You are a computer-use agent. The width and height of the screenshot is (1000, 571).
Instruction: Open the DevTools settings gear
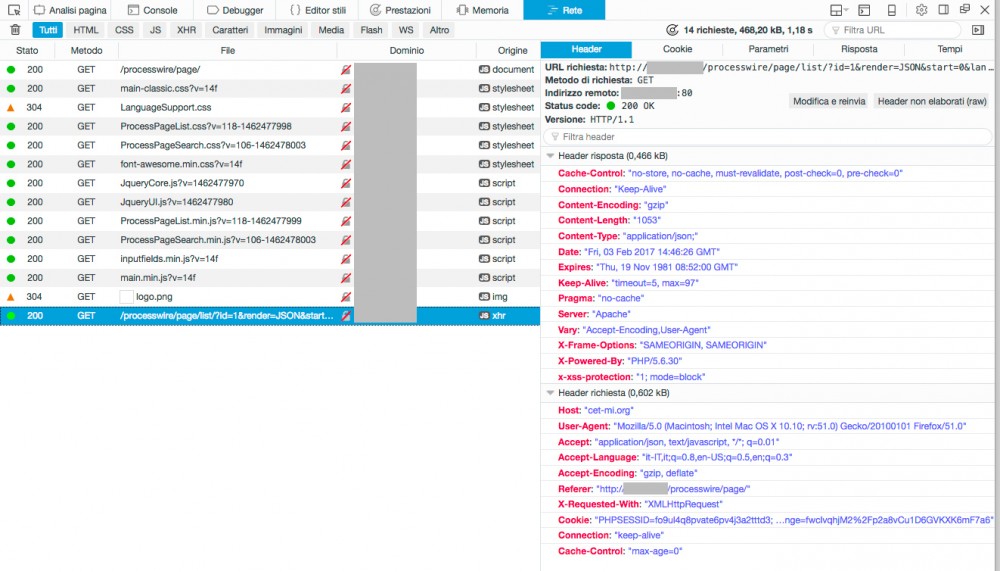click(922, 10)
